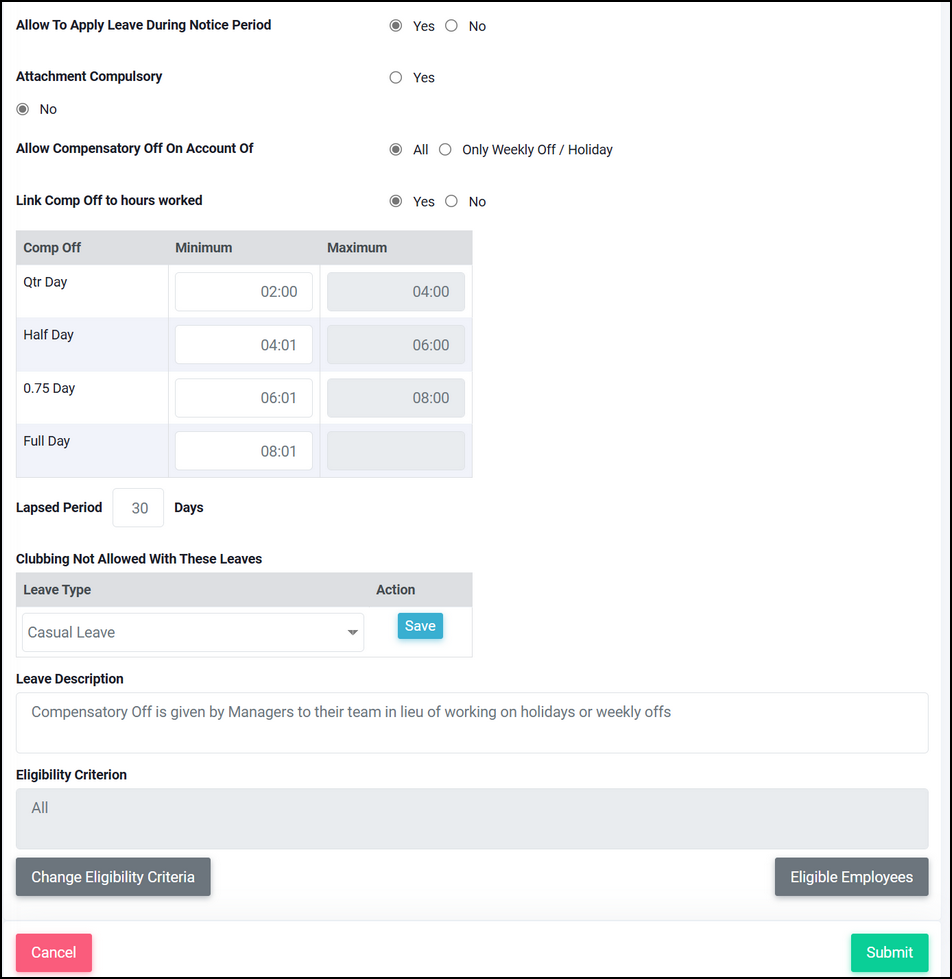The image size is (952, 979).
Task: Open the Eligible Employees list
Action: click(x=851, y=877)
